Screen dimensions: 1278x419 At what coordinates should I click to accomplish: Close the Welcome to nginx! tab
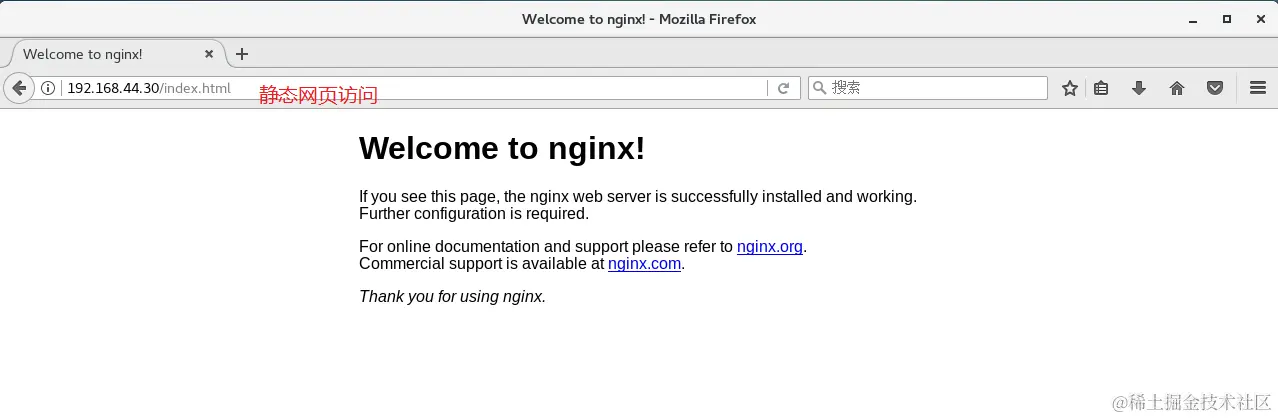coord(209,54)
